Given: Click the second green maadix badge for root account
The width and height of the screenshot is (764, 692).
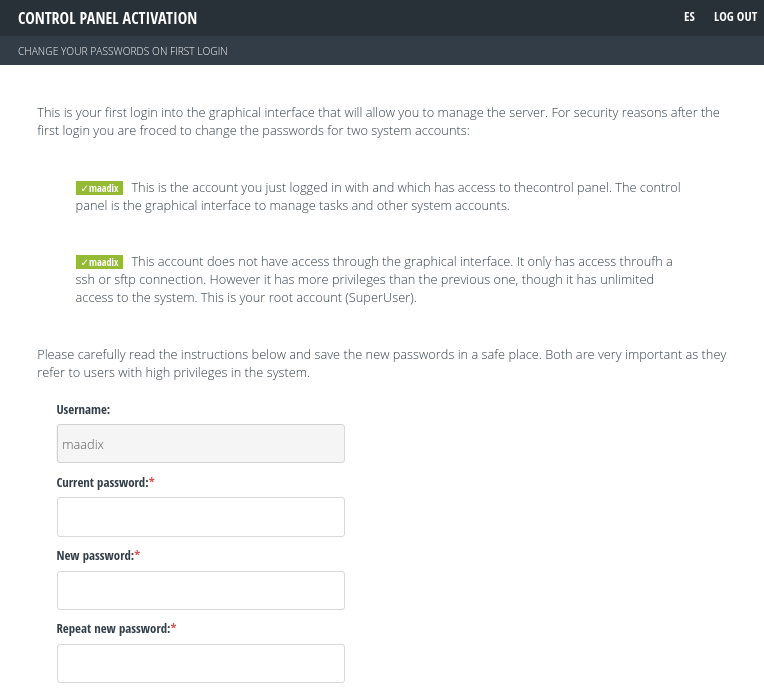Looking at the screenshot, I should pos(99,262).
